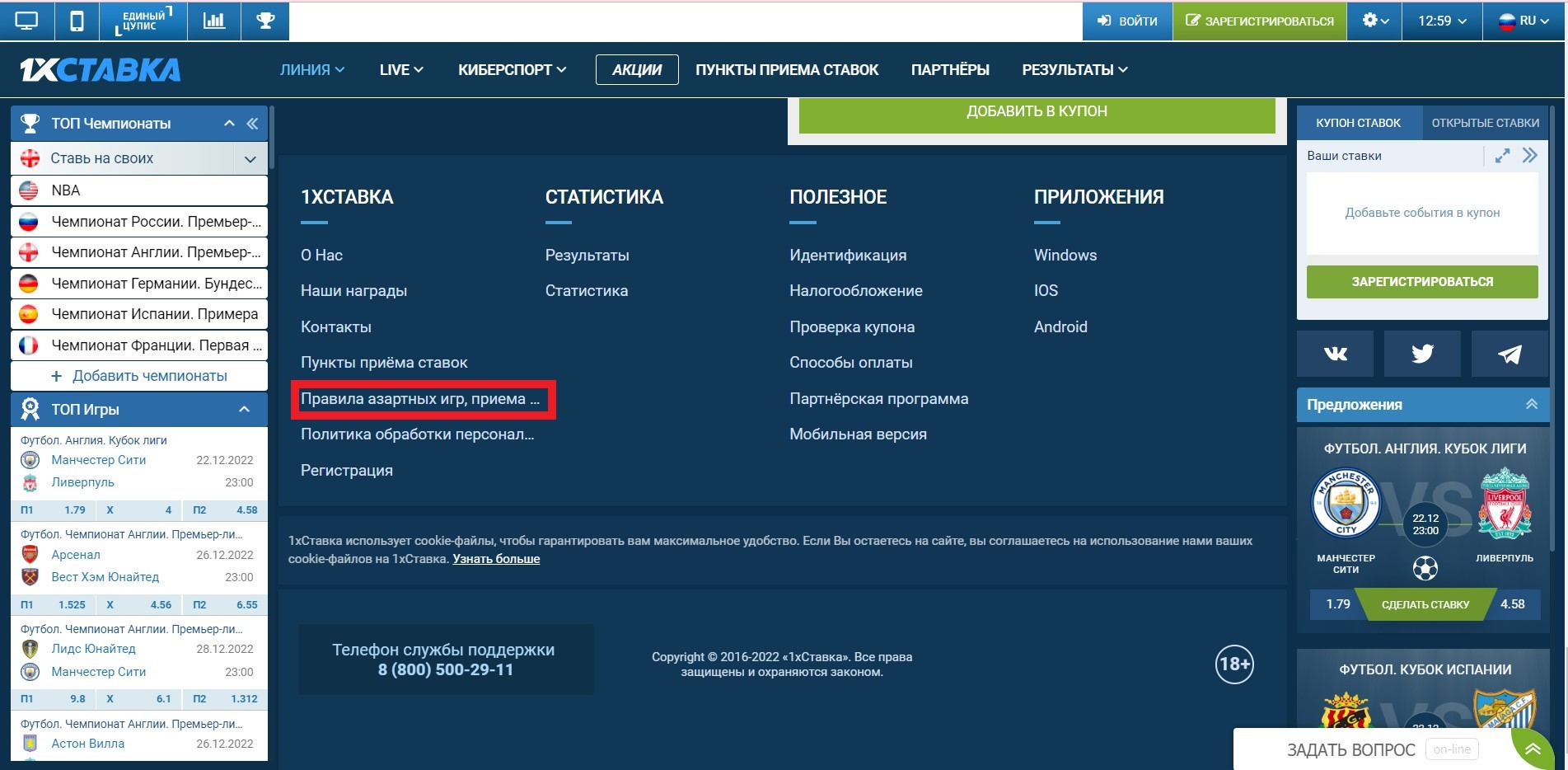Bet on П1 odds 1.79
Image resolution: width=1568 pixels, height=770 pixels.
[x=54, y=510]
